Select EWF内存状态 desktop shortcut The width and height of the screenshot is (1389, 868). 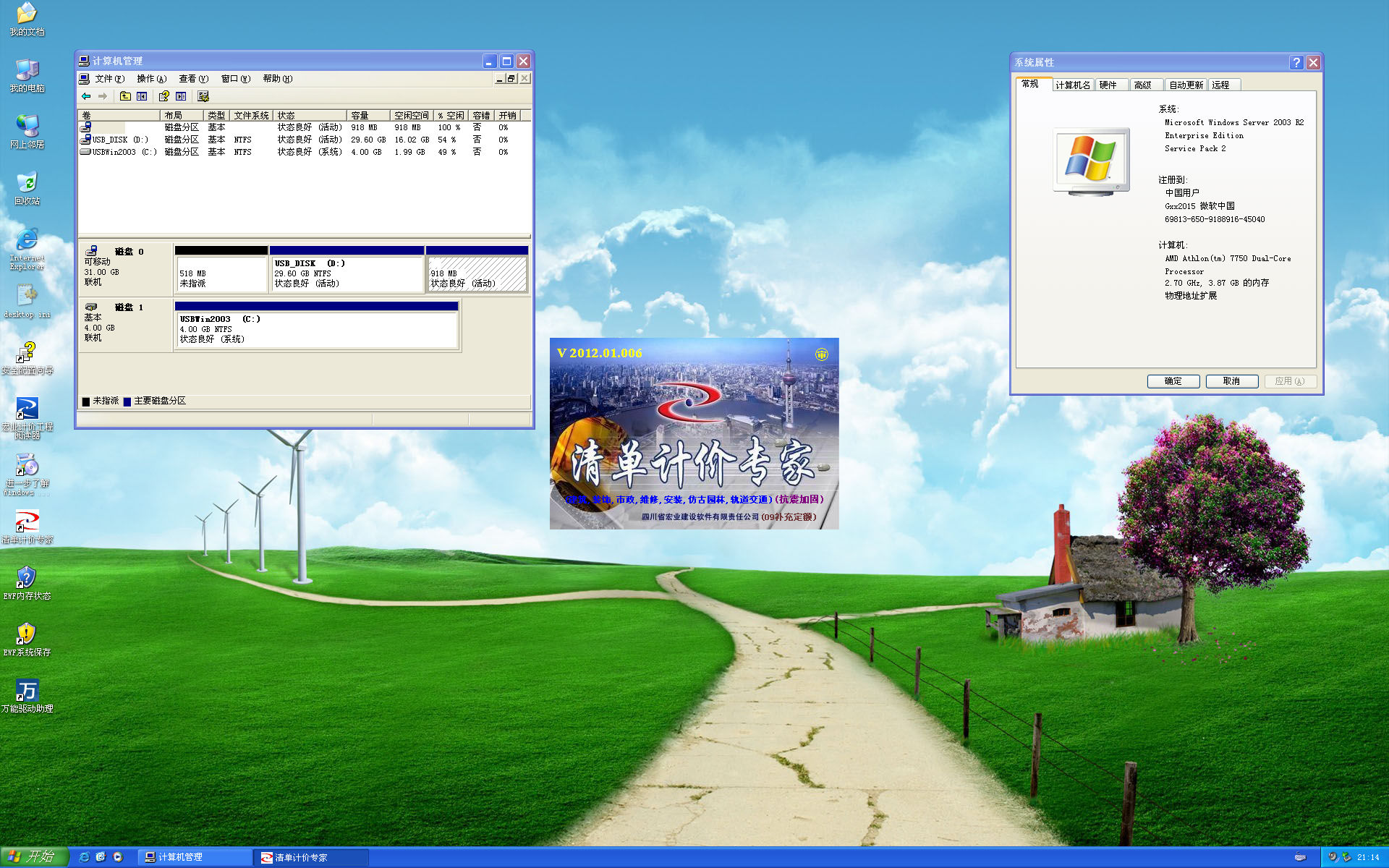coord(27,583)
